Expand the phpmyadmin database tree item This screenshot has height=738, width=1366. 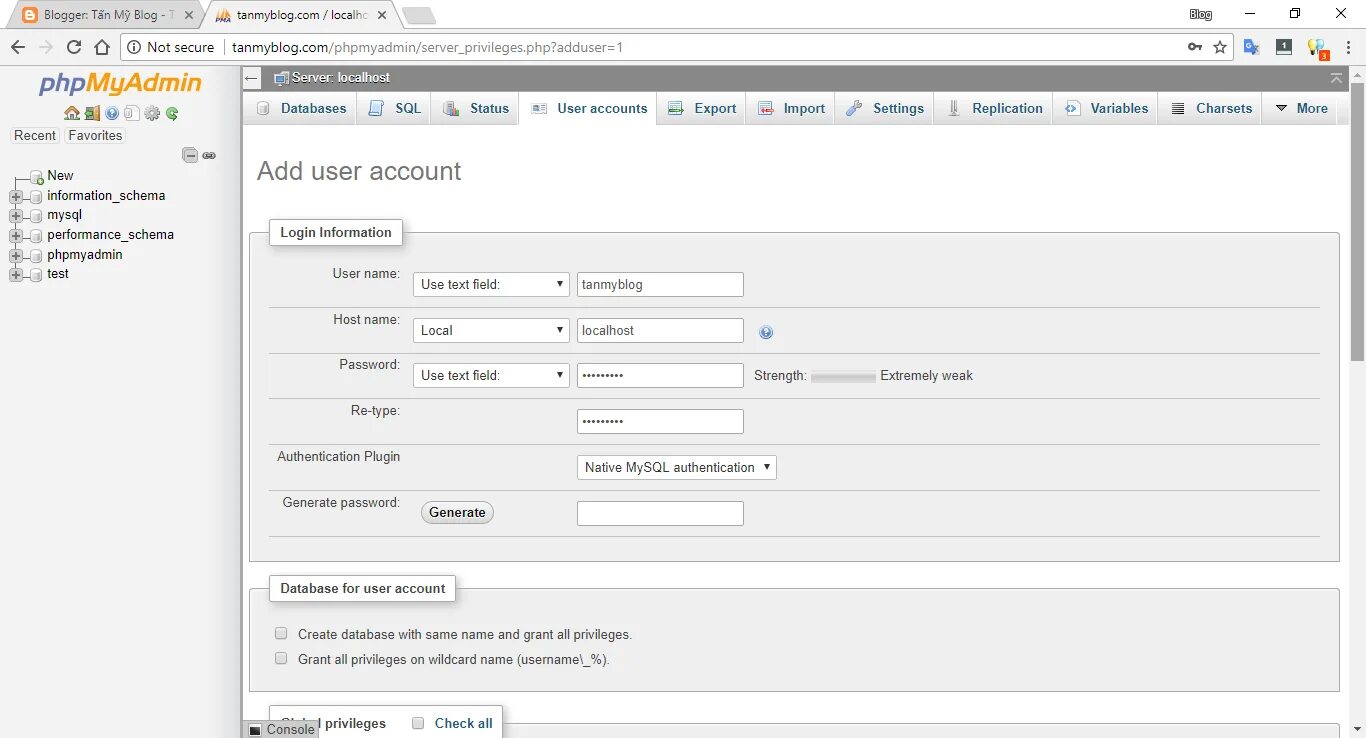pyautogui.click(x=14, y=254)
